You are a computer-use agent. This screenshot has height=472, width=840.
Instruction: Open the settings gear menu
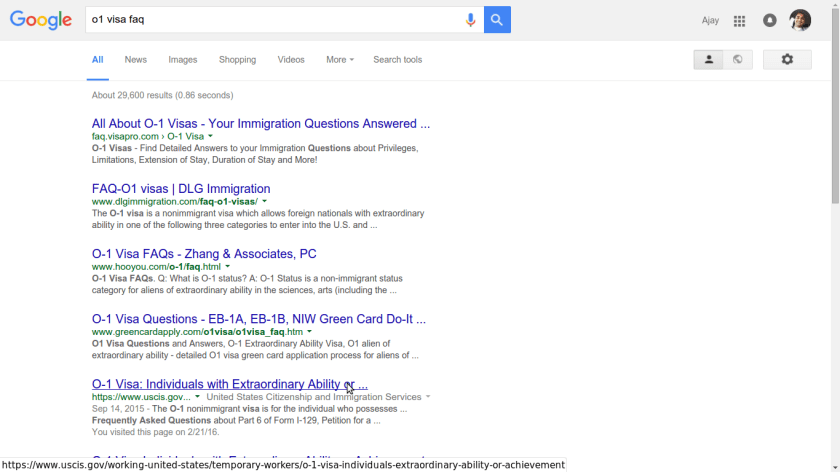tap(787, 60)
